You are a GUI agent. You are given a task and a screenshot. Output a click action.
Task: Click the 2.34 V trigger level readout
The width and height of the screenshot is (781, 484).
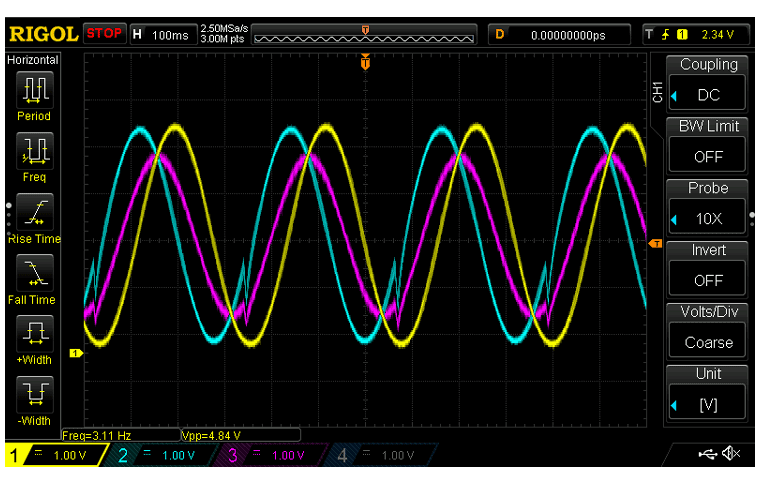(x=717, y=35)
